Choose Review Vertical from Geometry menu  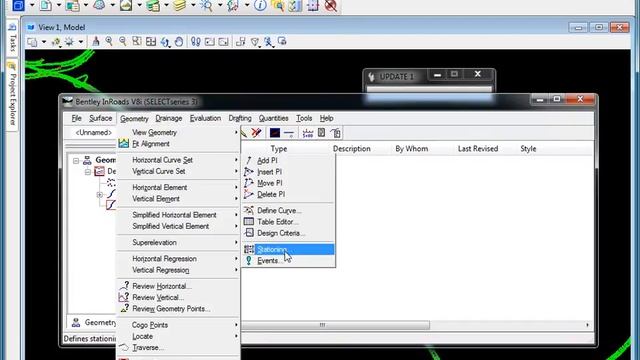click(x=178, y=298)
